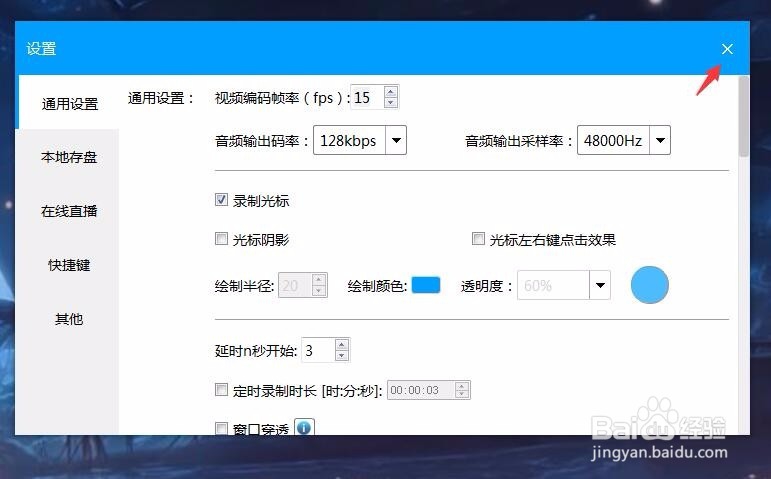Click the timed-duration up arrow
This screenshot has width=771, height=479.
pyautogui.click(x=462, y=386)
